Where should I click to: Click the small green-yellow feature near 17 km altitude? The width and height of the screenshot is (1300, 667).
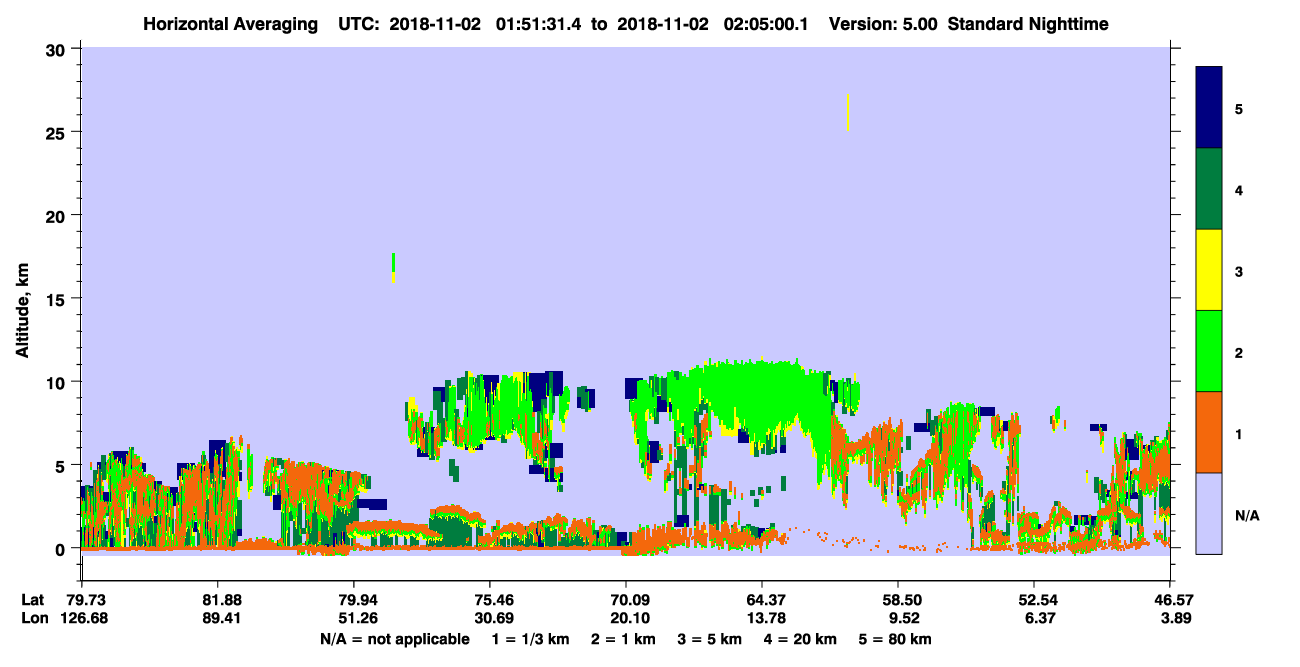(x=393, y=268)
